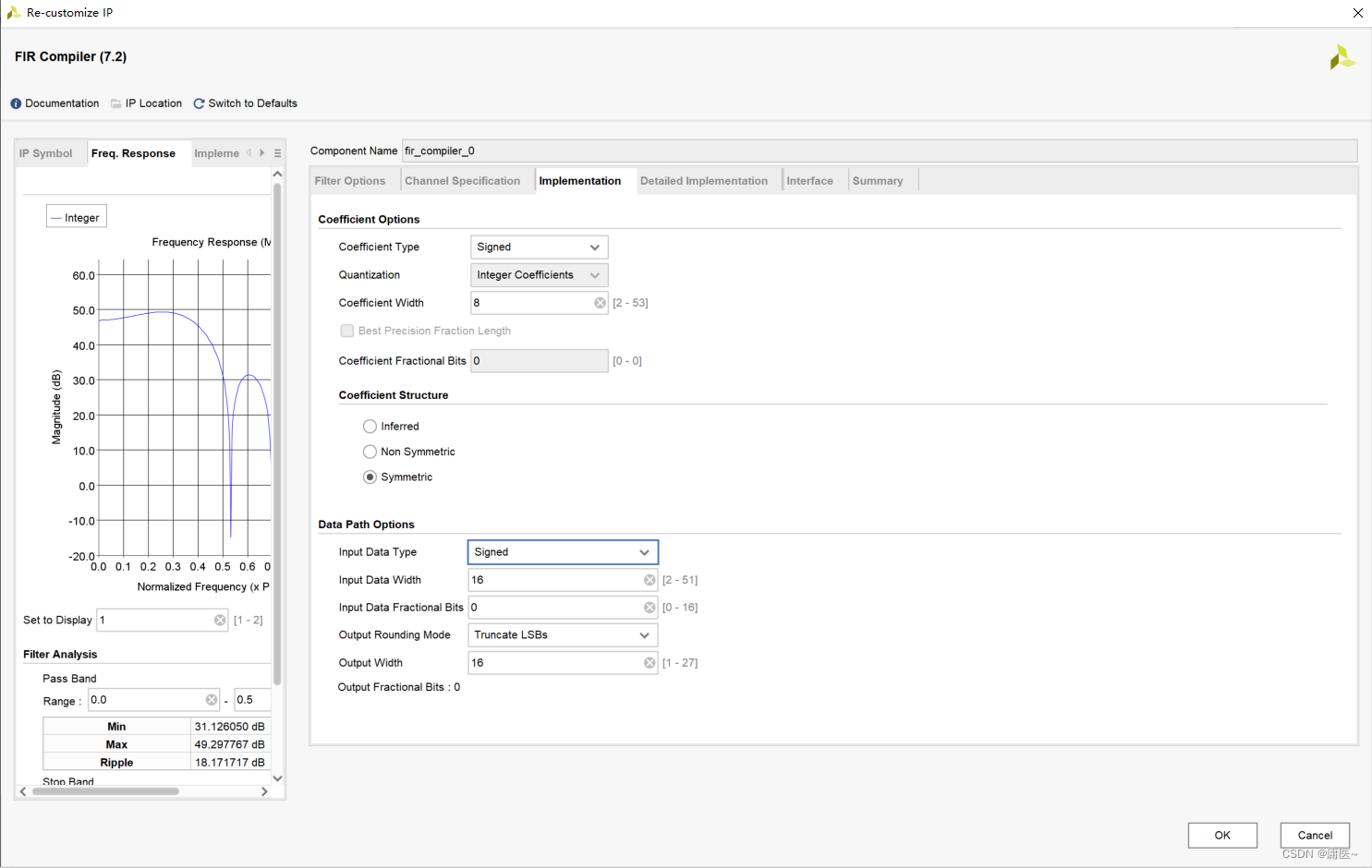Click Switch to Defaults
Viewport: 1372px width, 868px height.
click(x=253, y=103)
